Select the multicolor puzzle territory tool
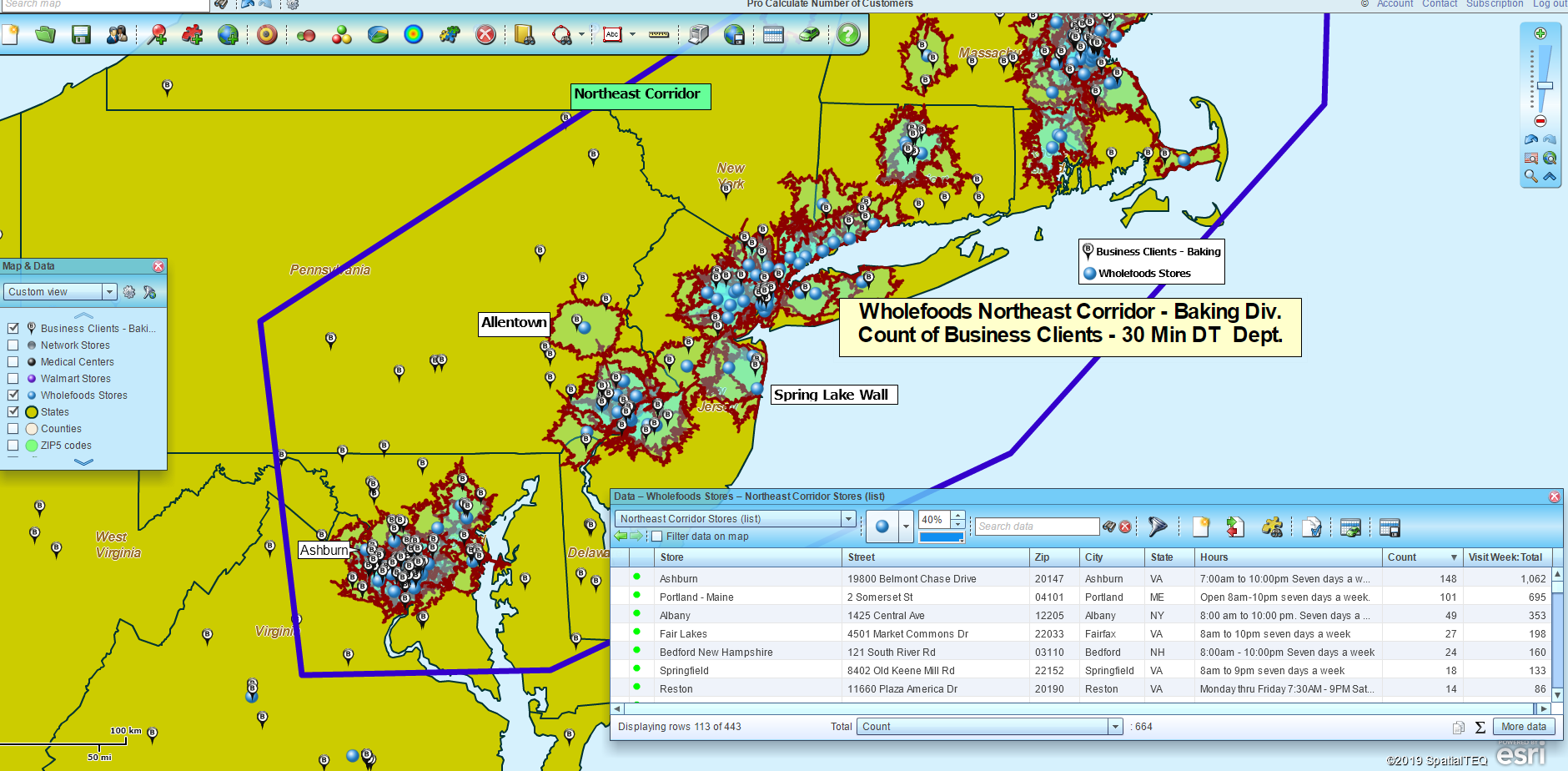Screen dimensions: 1568x771 (x=450, y=34)
